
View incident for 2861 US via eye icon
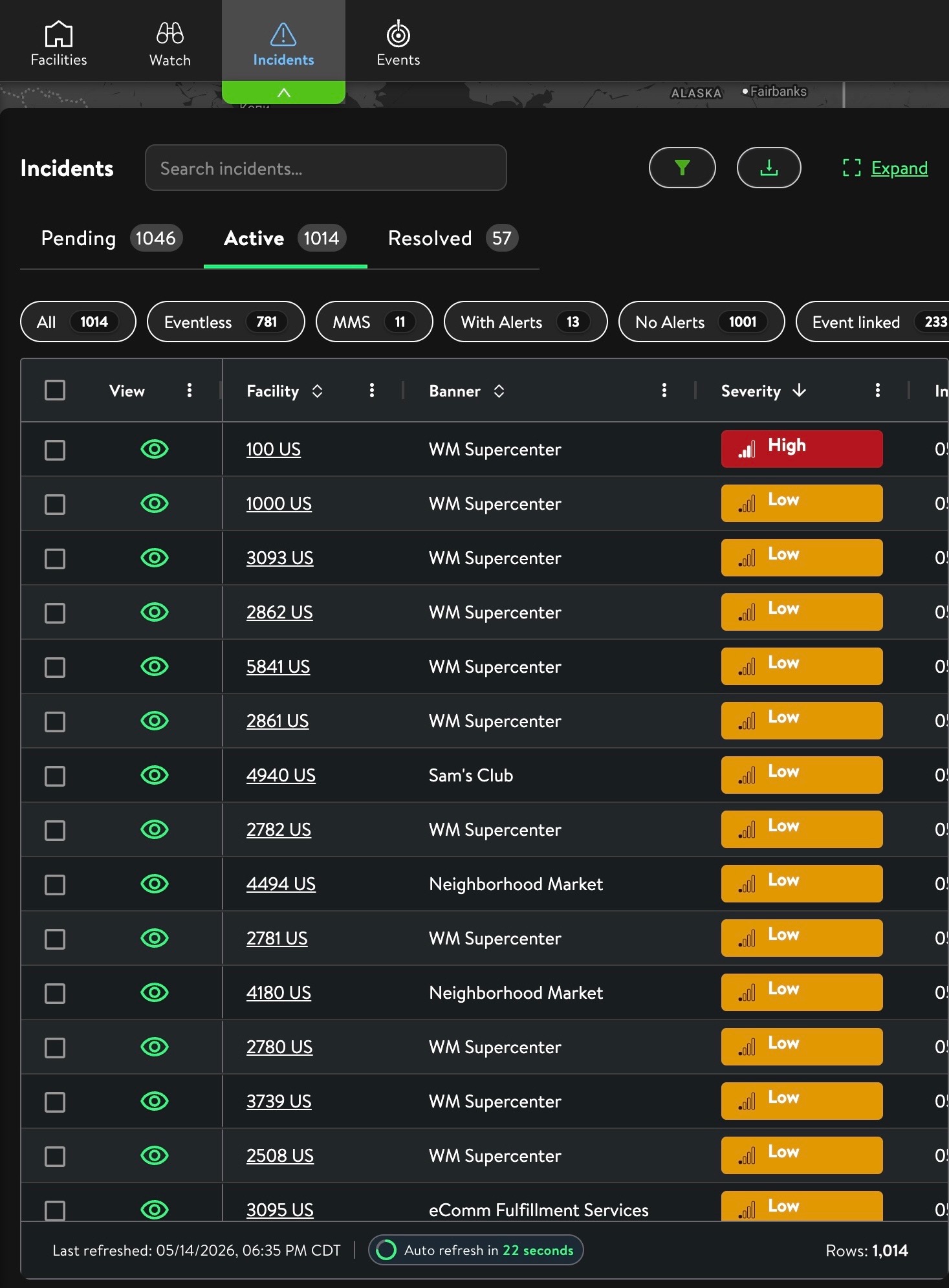[155, 721]
